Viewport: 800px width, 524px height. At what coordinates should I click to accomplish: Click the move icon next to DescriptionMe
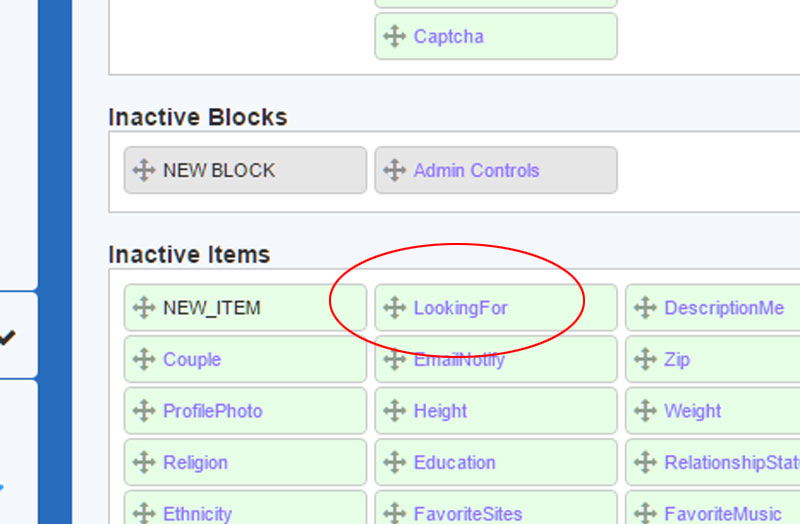click(x=645, y=308)
